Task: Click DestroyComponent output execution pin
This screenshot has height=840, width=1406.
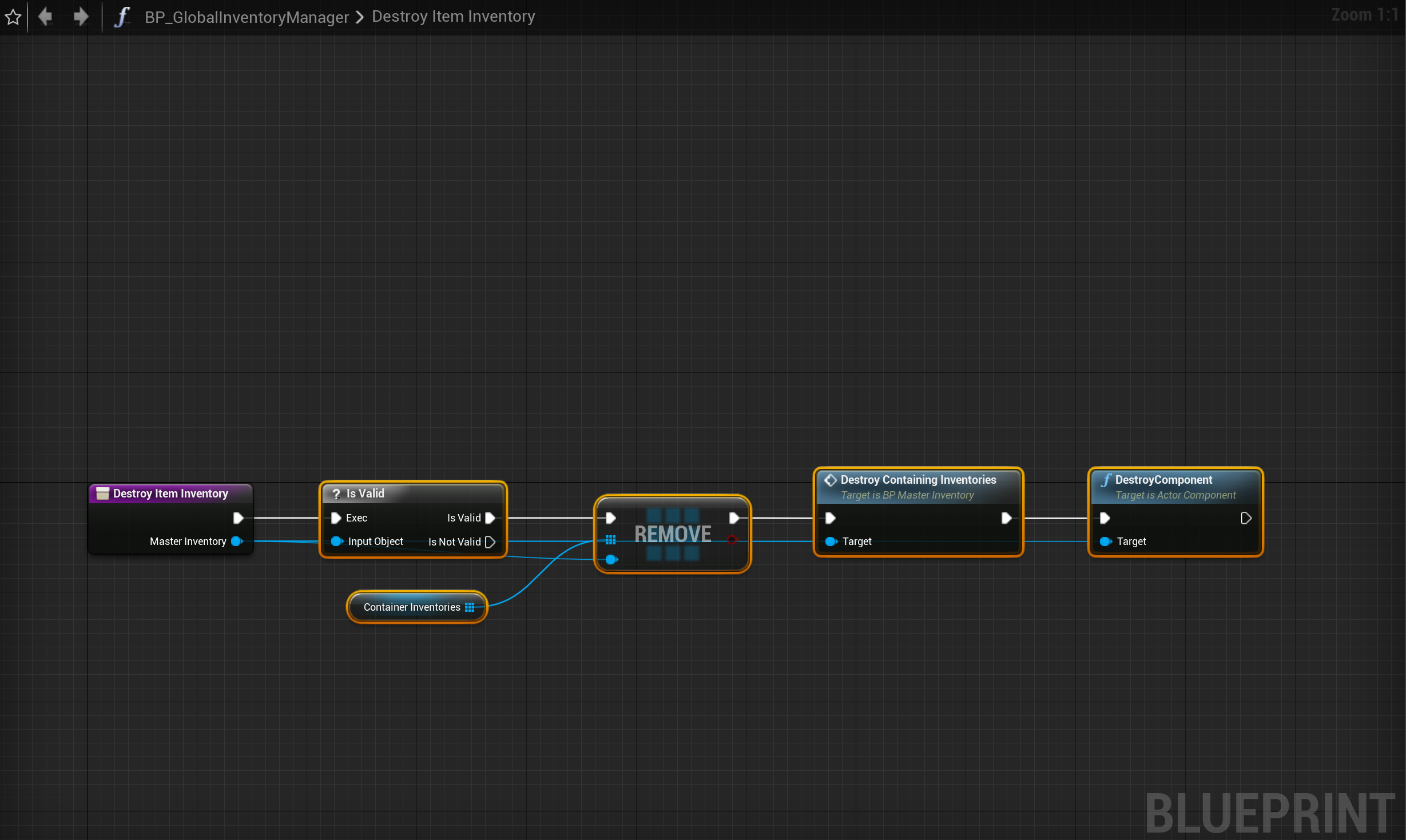Action: pyautogui.click(x=1245, y=518)
